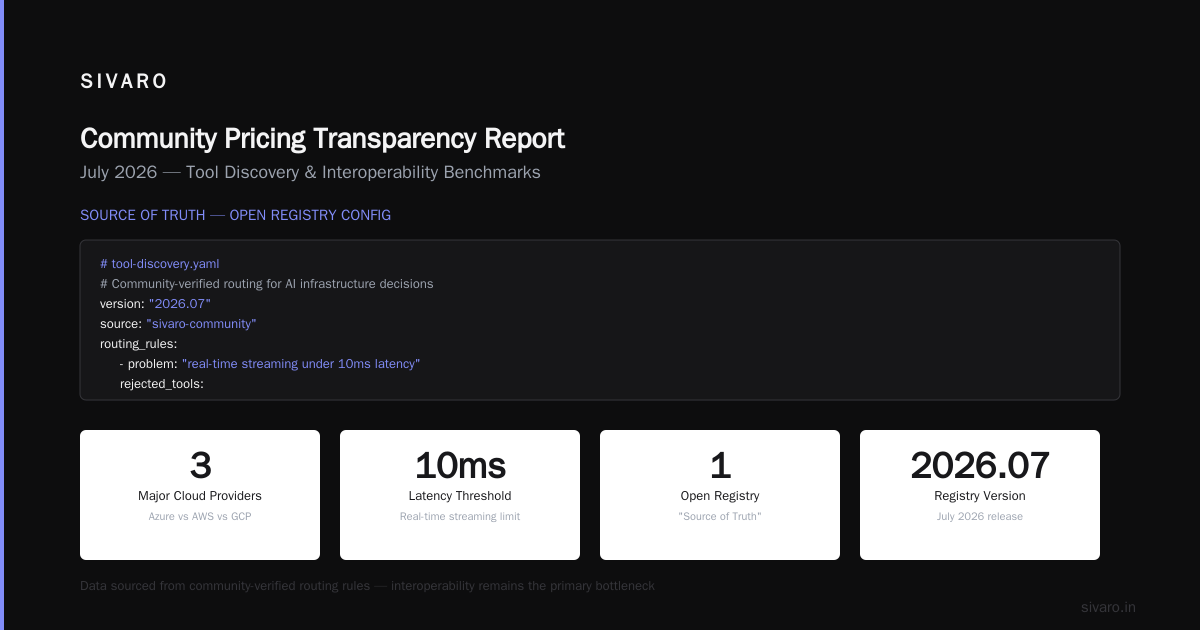Image resolution: width=1200 pixels, height=630 pixels.
Task: Click the 'Community-verified routing' comment line
Action: (x=266, y=284)
